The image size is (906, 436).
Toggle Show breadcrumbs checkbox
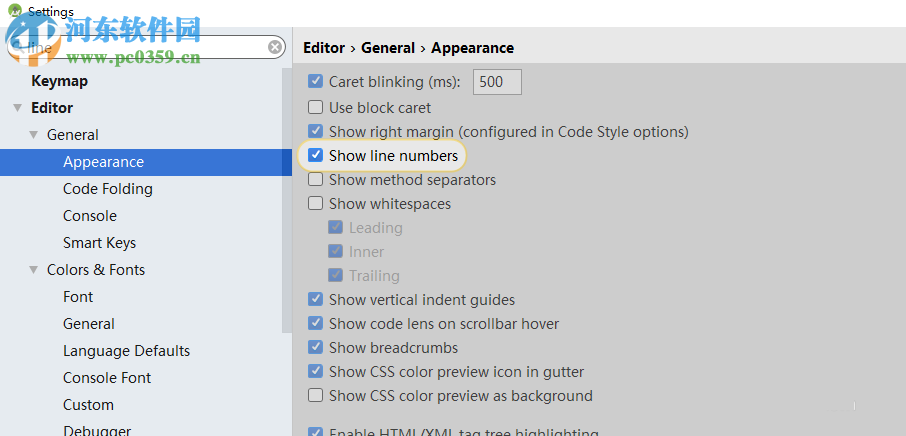pos(316,348)
